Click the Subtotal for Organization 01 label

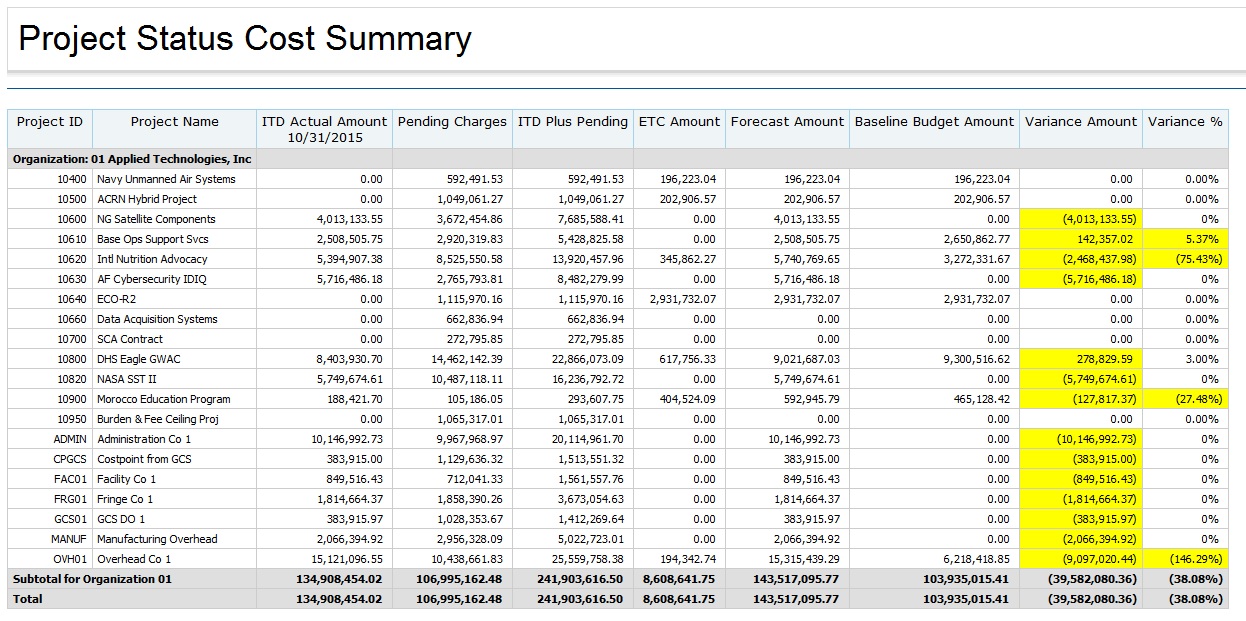(92, 579)
